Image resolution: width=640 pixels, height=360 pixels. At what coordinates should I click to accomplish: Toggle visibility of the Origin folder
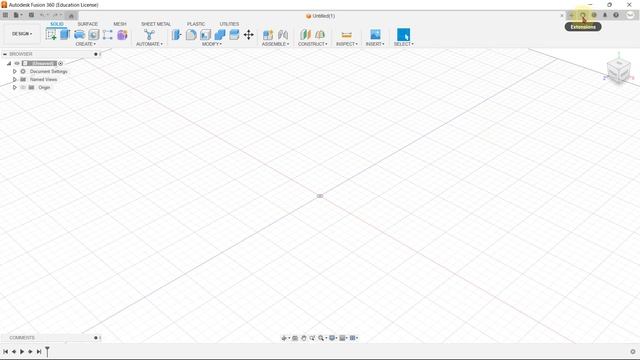point(23,87)
